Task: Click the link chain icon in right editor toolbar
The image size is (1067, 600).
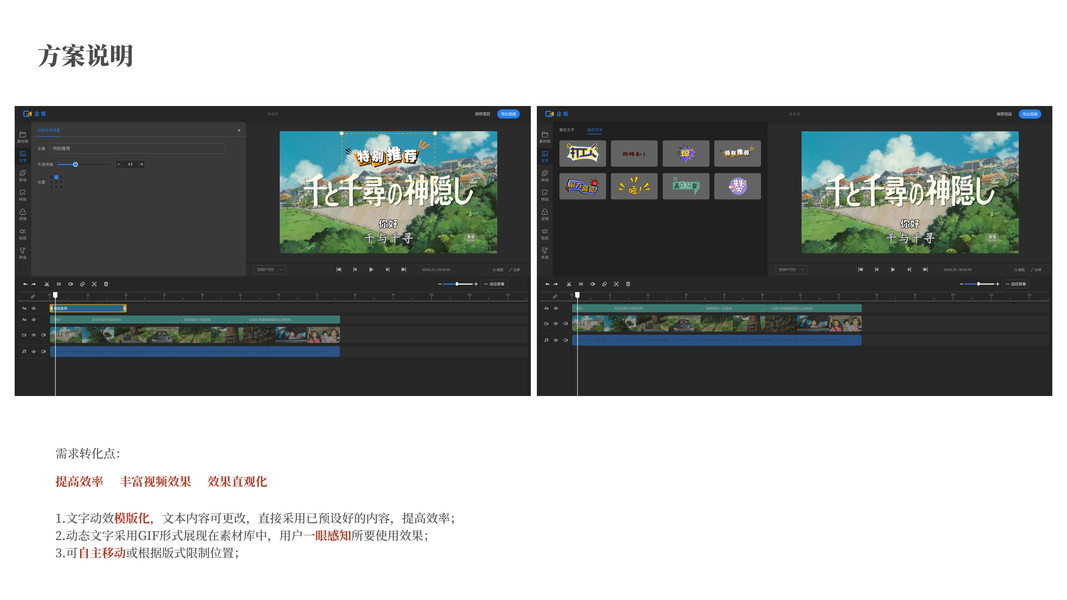Action: point(604,284)
